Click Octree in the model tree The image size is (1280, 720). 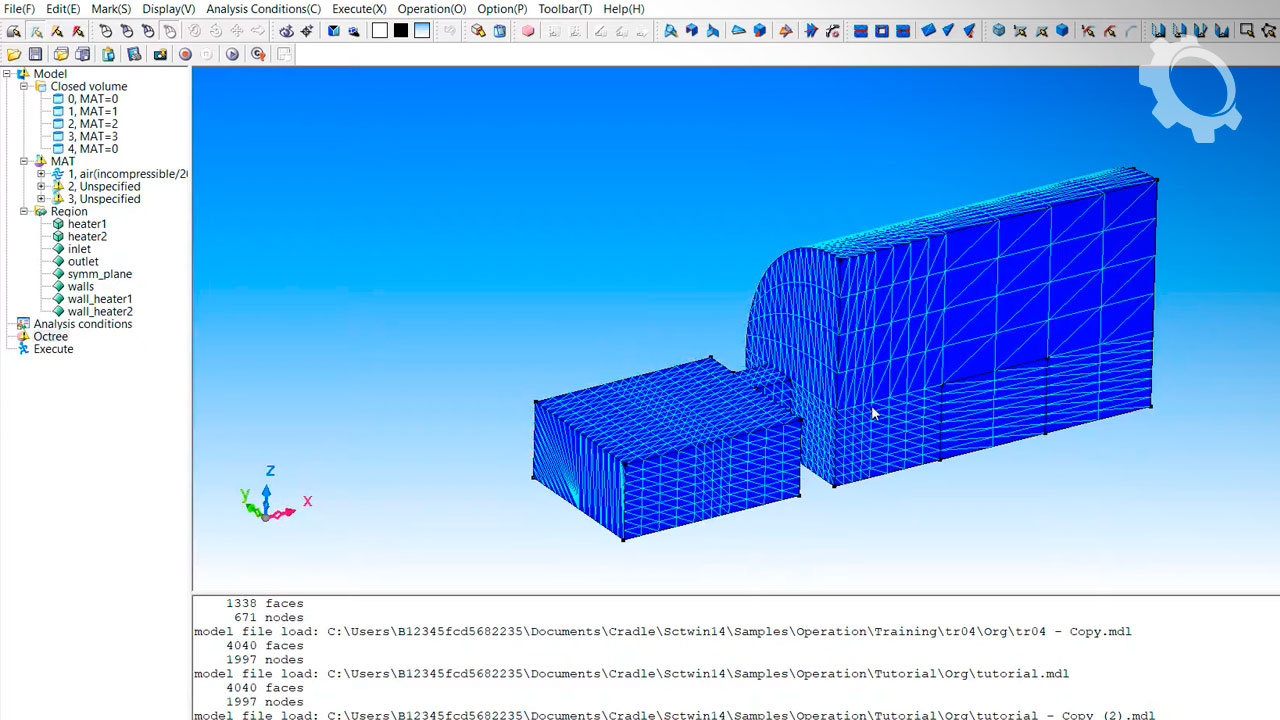50,337
